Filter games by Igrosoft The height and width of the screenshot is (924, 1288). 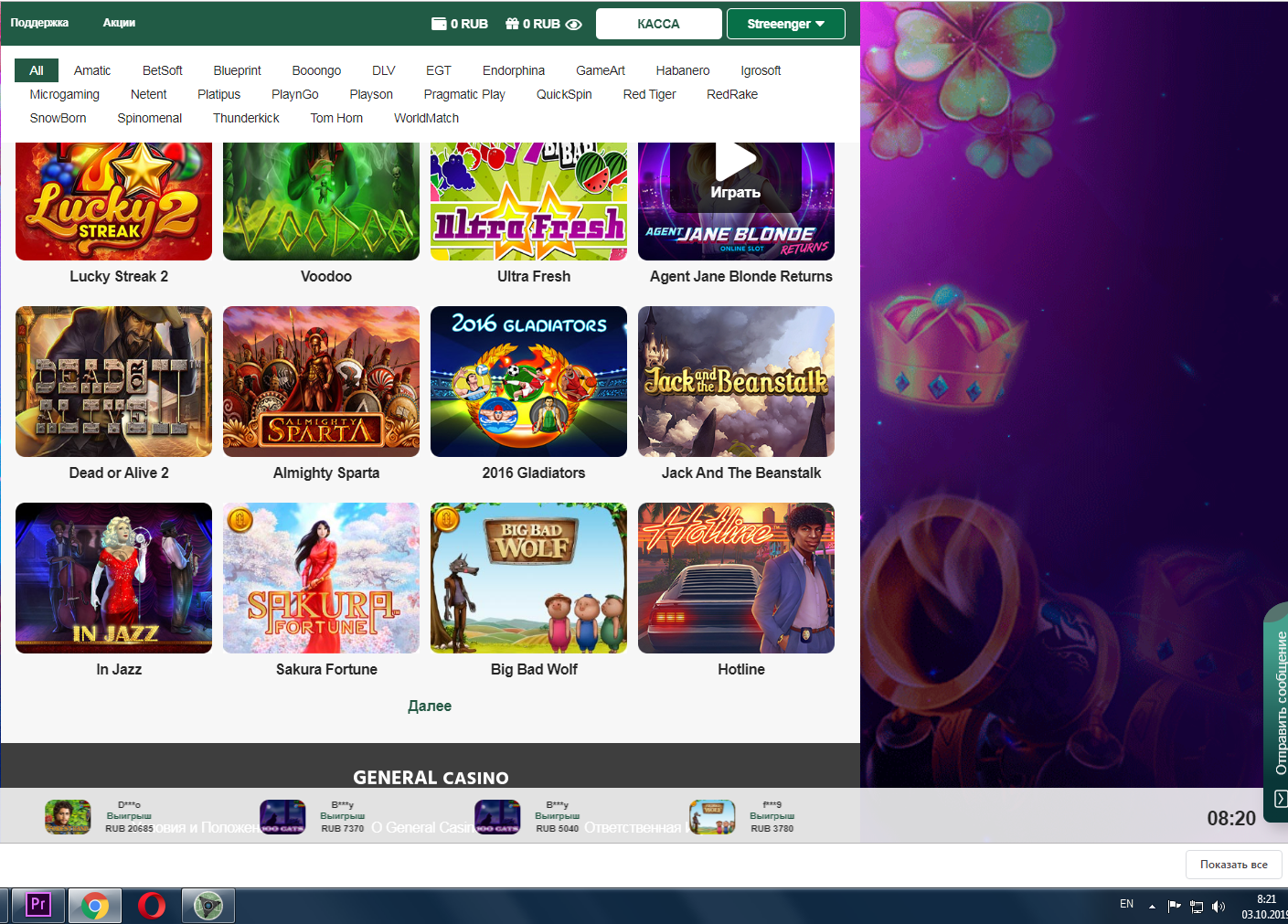tap(761, 70)
